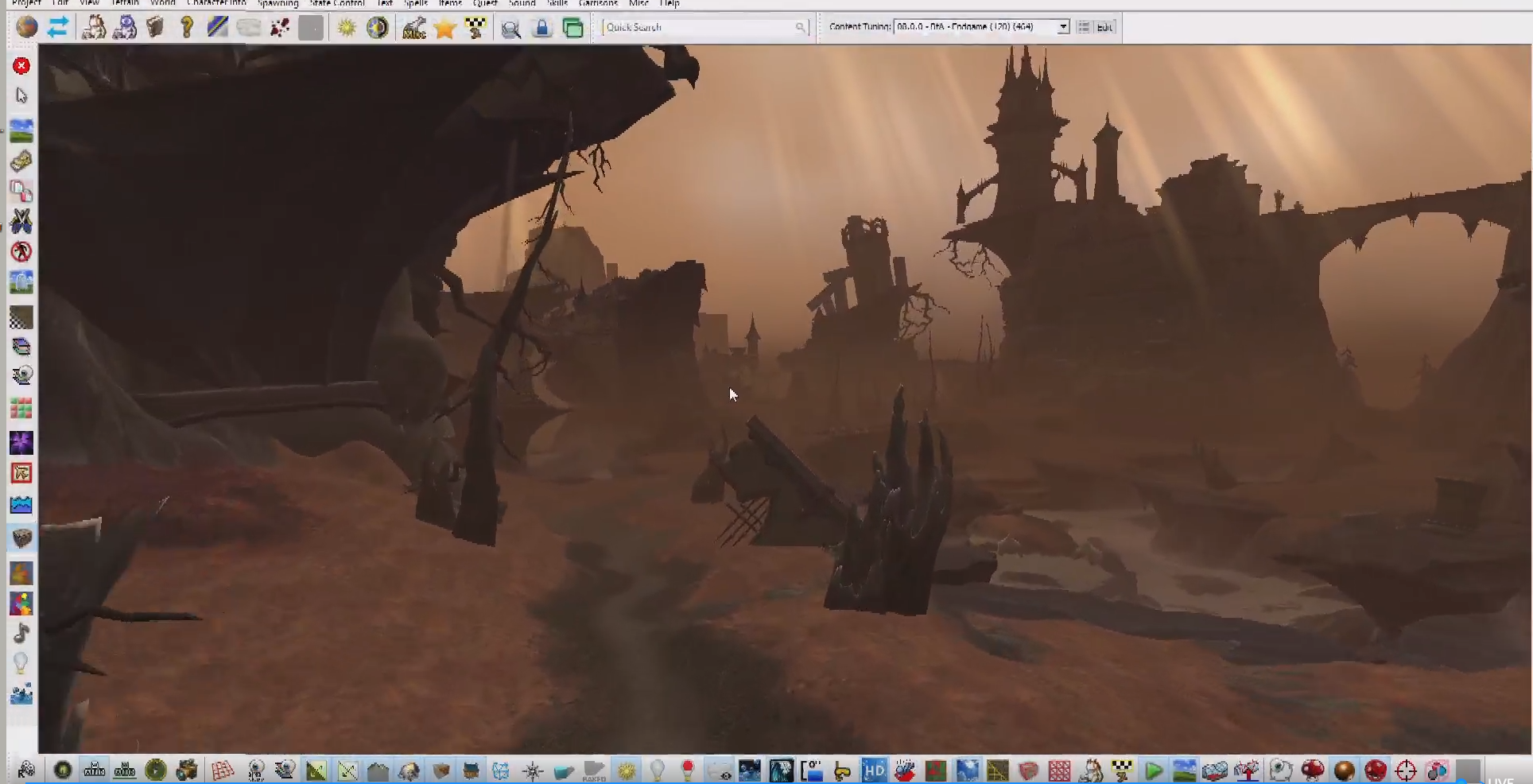Viewport: 1533px width, 784px height.
Task: Click the list icon beside Content Tuning
Action: pos(1083,27)
